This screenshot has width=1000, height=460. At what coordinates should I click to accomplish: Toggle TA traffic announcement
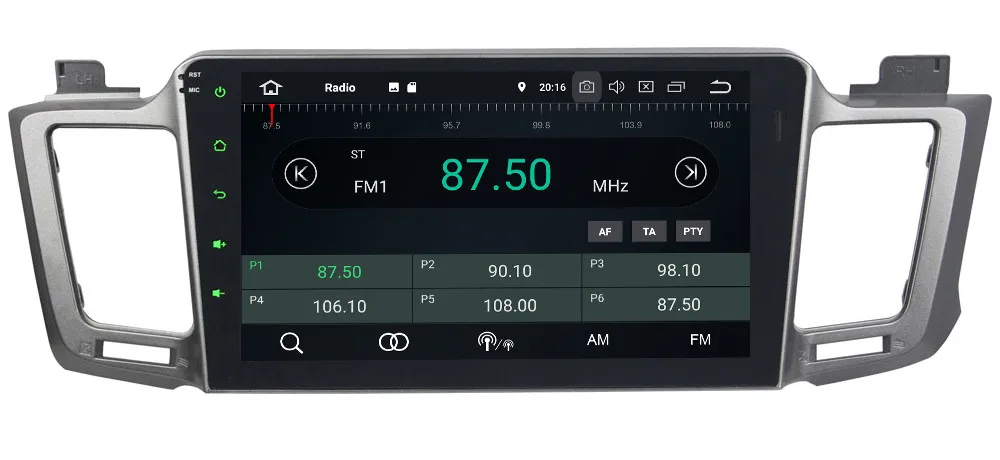tap(649, 232)
